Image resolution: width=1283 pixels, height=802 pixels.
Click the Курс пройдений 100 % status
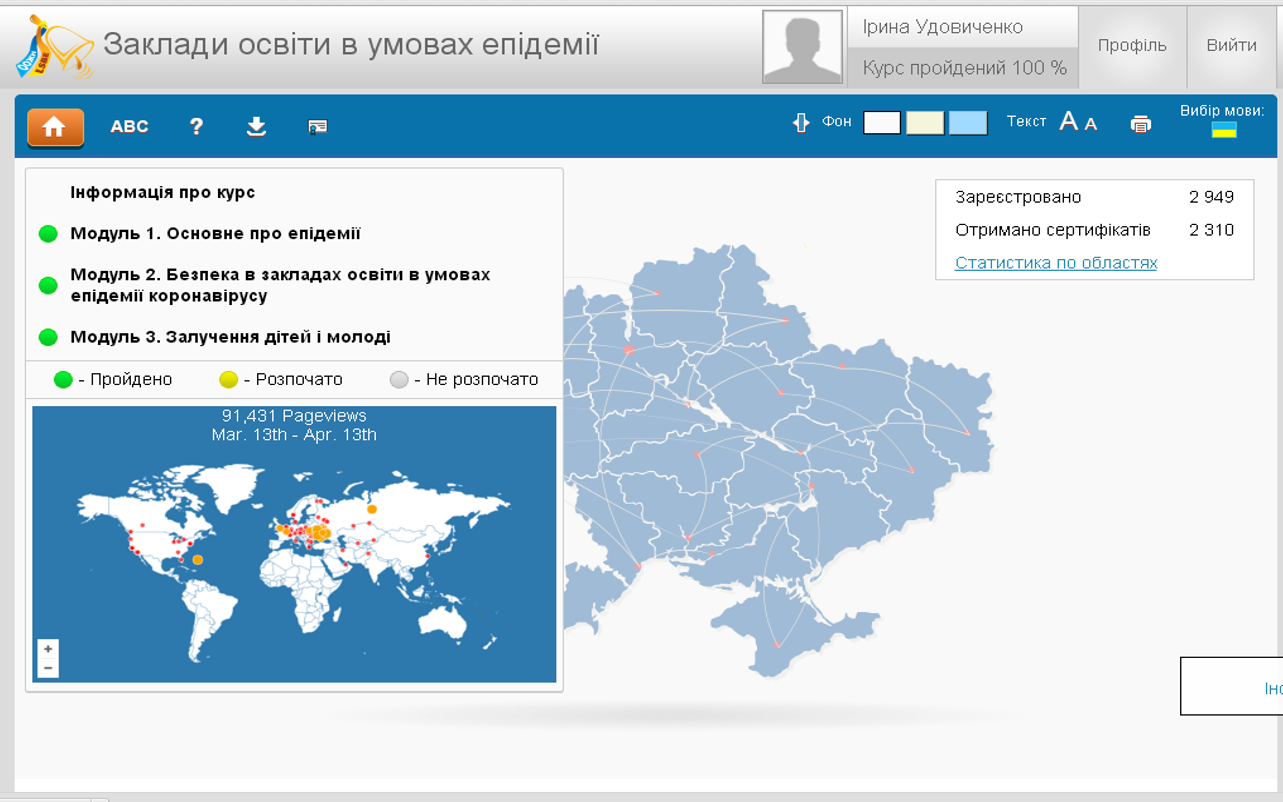click(x=965, y=68)
